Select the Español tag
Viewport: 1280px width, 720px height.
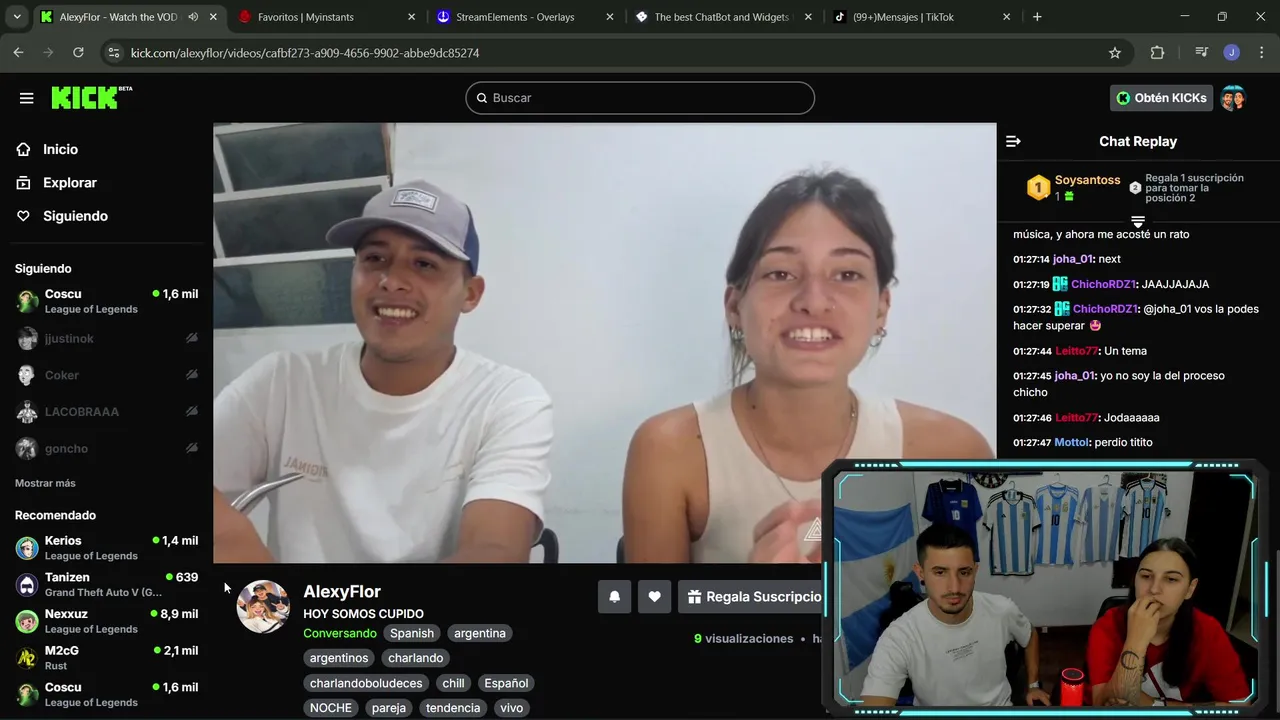click(x=506, y=683)
